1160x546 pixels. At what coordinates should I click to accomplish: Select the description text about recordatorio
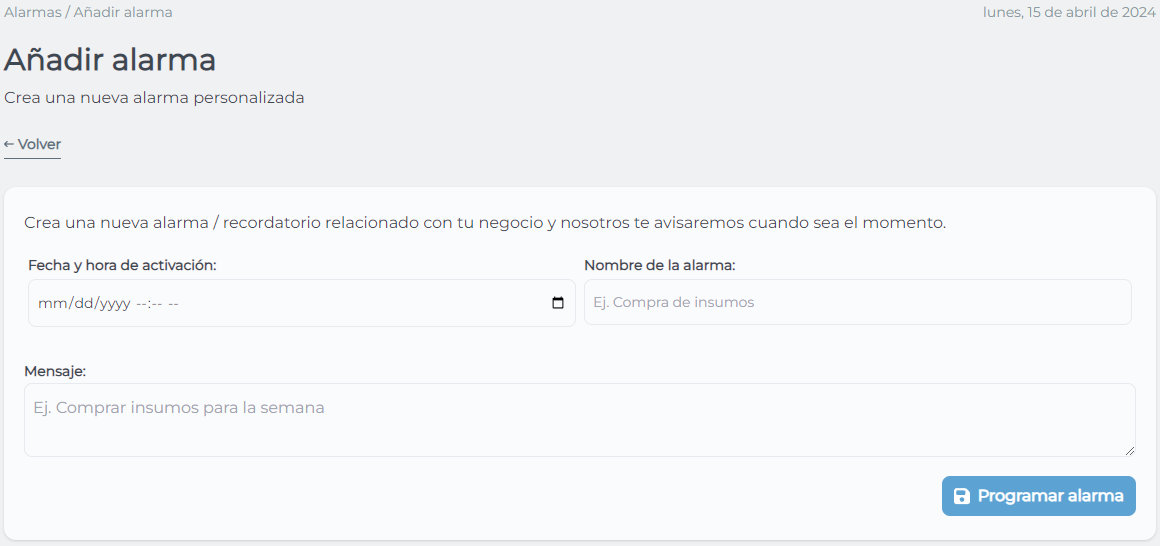[x=485, y=223]
